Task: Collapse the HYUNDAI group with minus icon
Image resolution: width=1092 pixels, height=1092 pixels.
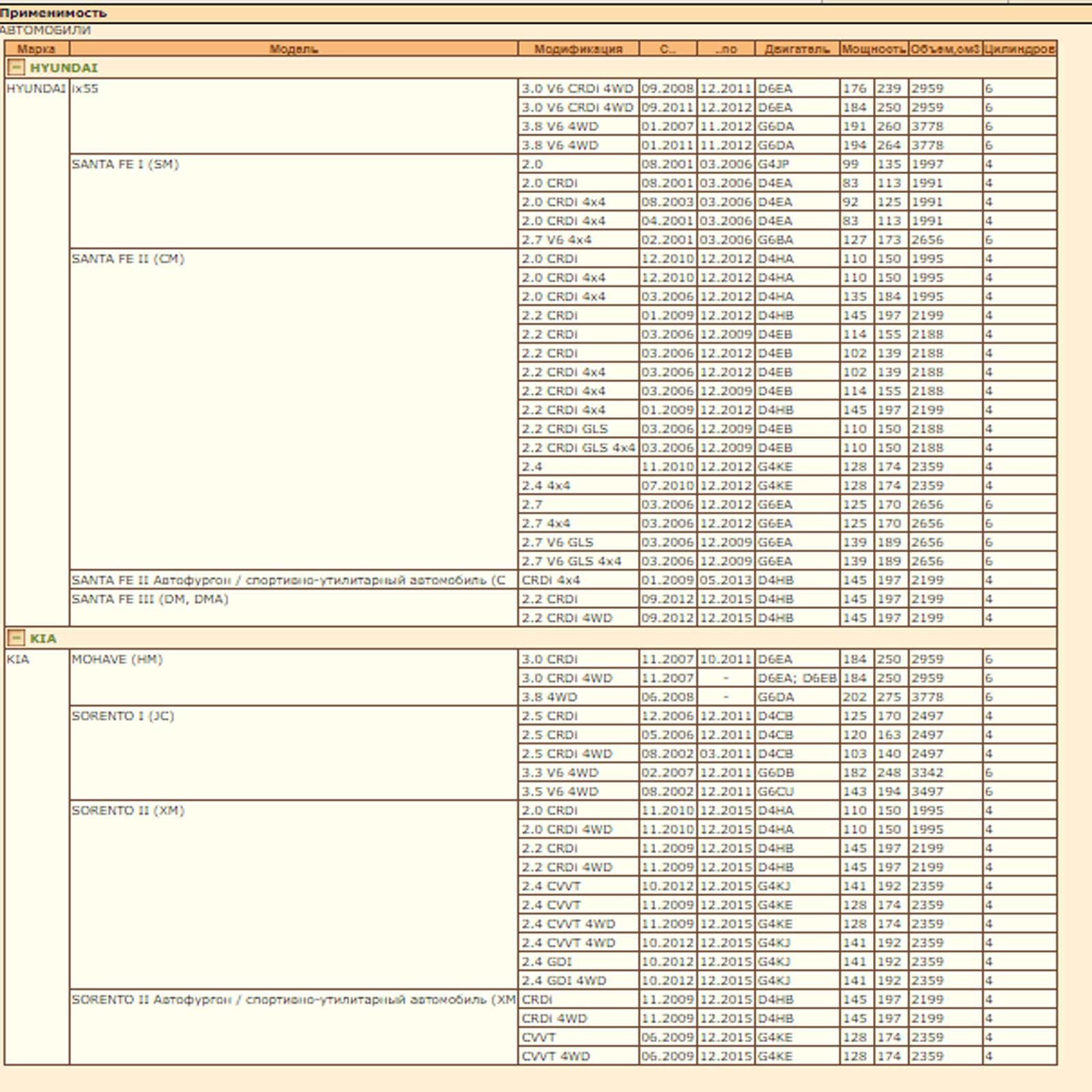Action: tap(16, 68)
